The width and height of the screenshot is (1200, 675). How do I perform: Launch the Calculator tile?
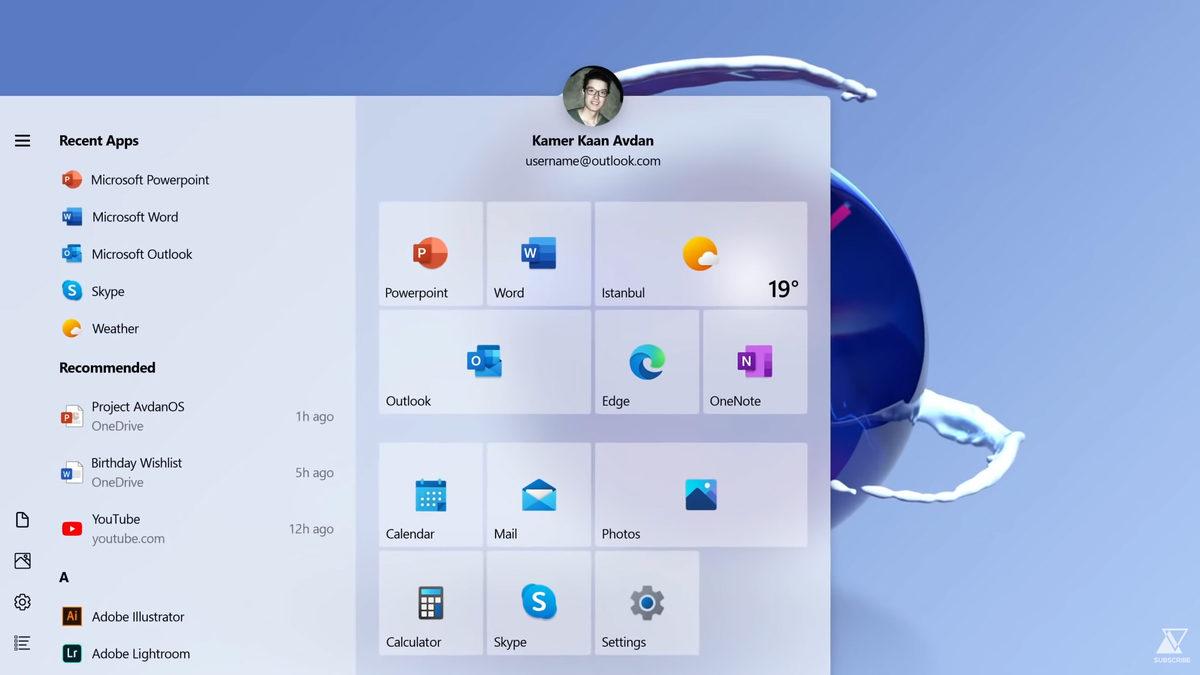(430, 603)
